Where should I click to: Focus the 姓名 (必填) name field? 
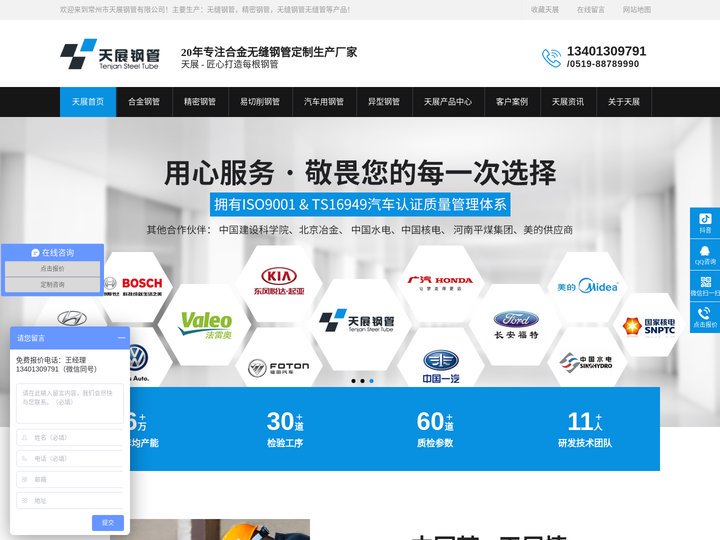click(70, 438)
